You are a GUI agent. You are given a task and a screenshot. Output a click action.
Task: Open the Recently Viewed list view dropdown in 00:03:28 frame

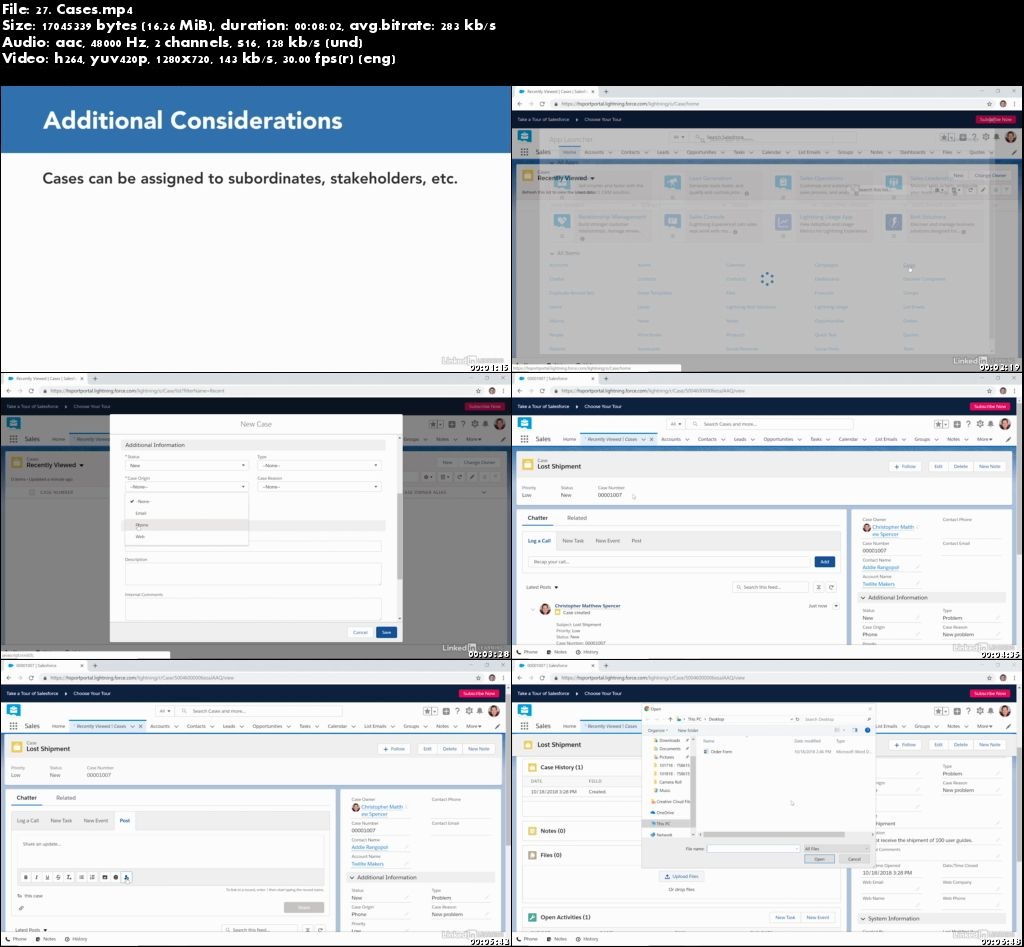coord(81,465)
